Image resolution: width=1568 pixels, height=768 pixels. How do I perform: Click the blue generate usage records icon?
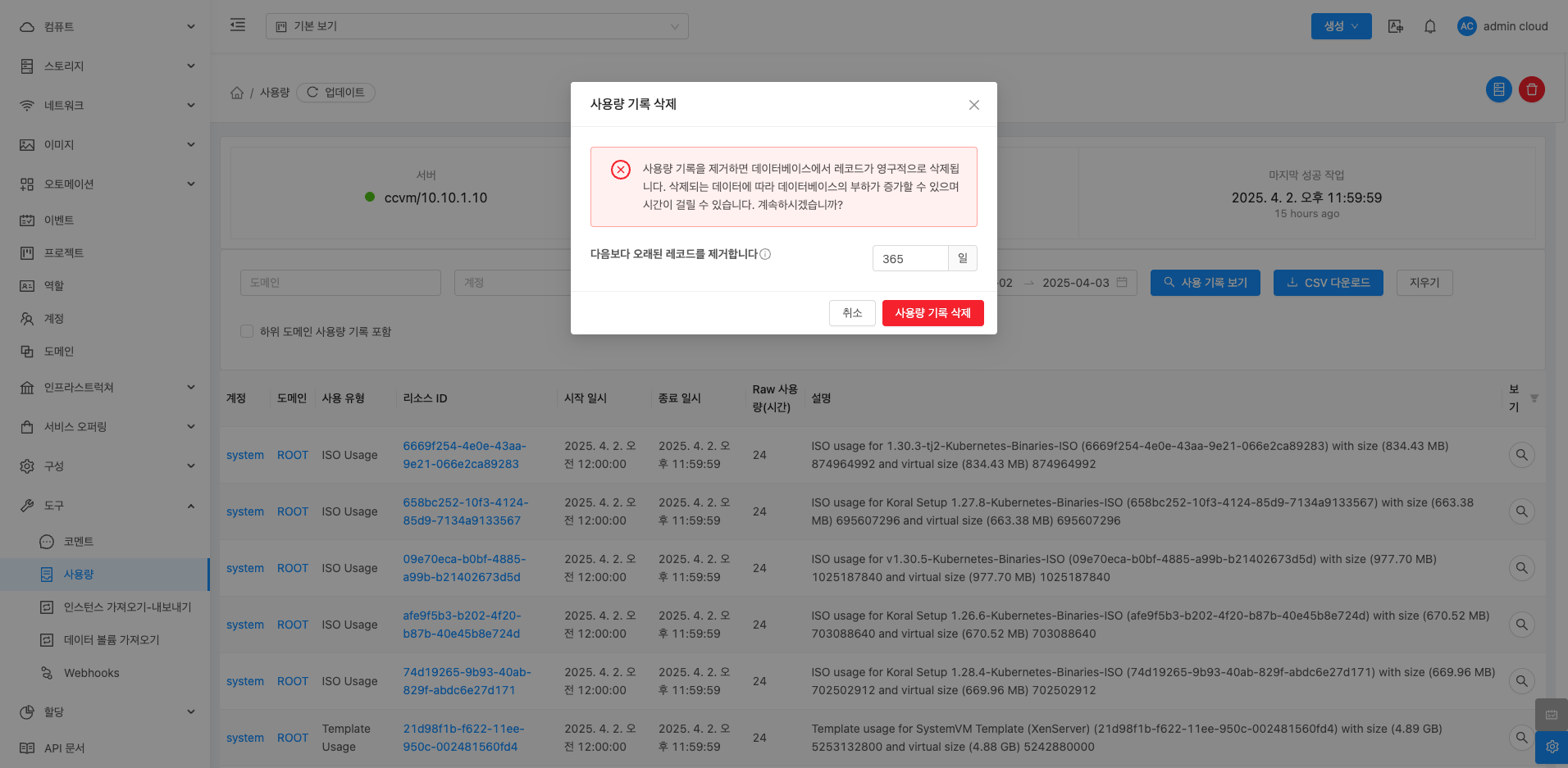[1499, 89]
